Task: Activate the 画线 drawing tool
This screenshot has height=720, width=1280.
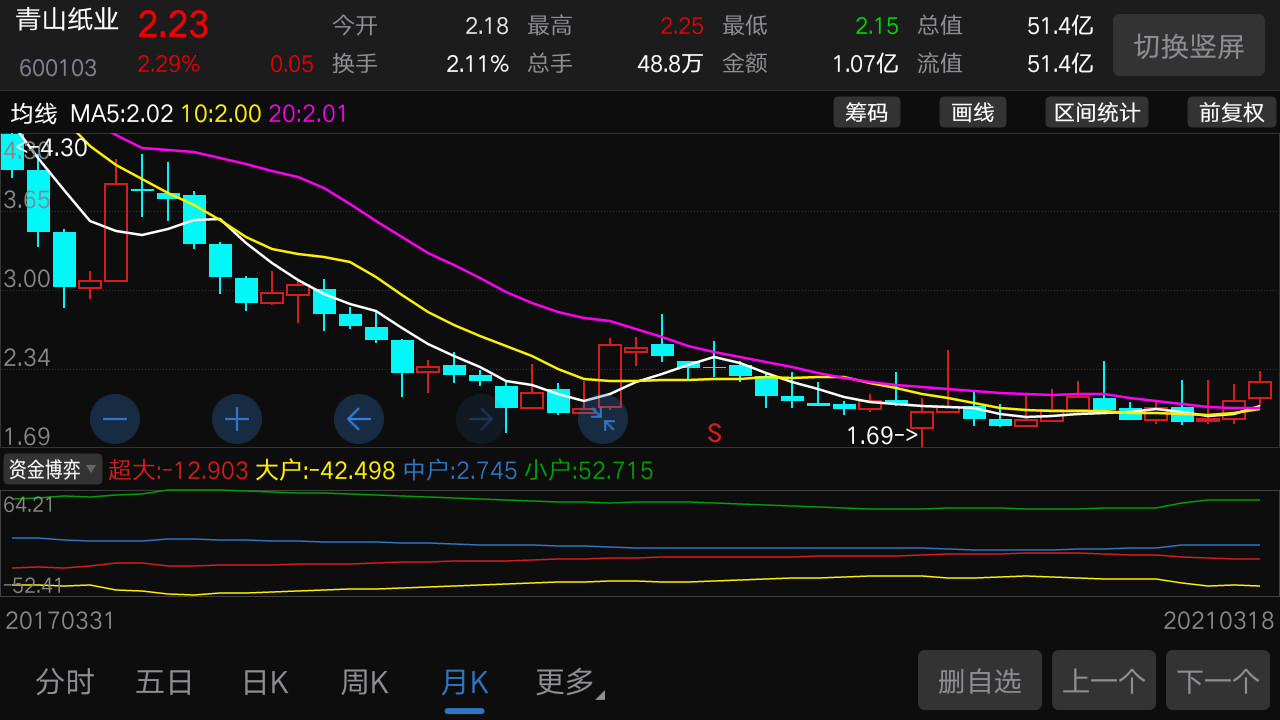Action: point(973,112)
